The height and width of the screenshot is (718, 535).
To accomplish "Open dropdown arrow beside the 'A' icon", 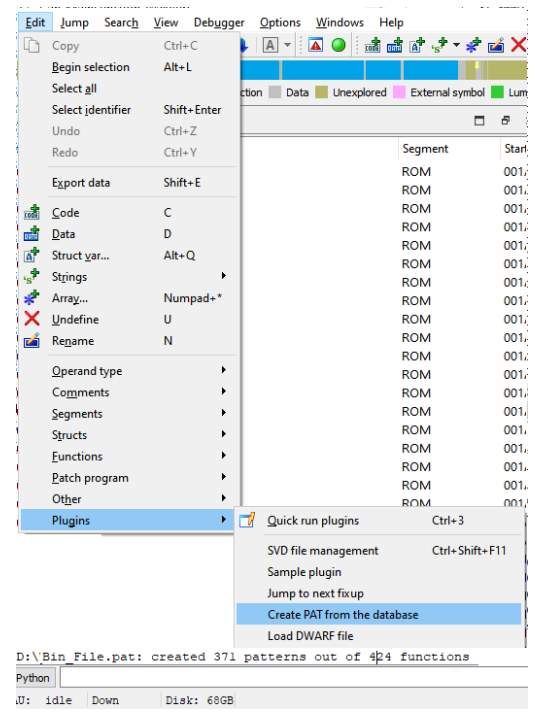I will click(x=287, y=45).
